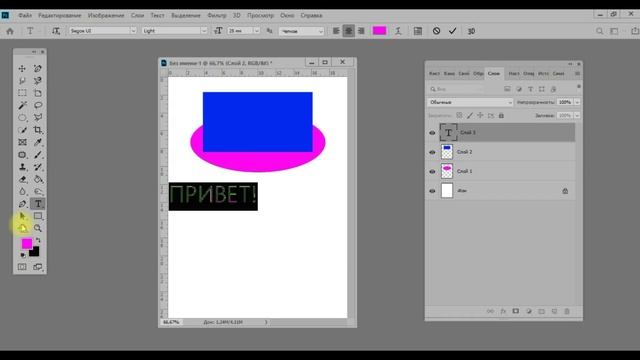Image resolution: width=640 pixels, height=360 pixels.
Task: Toggle lock all padlock in Layers panel
Action: (501, 116)
